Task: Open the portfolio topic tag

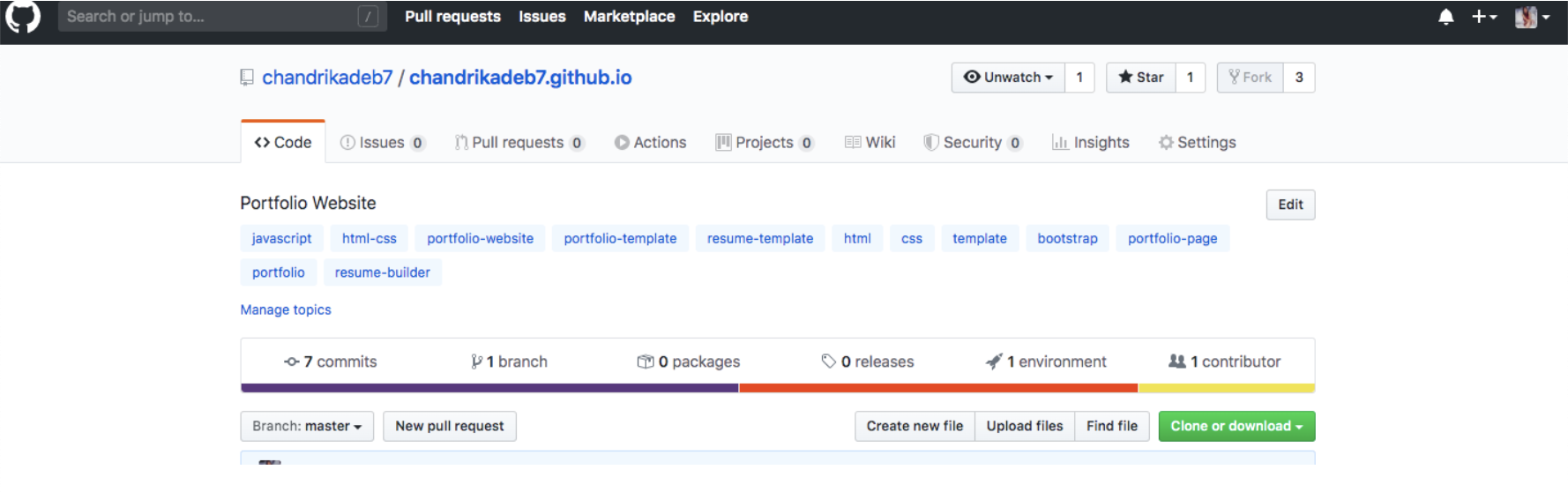Action: (x=279, y=272)
